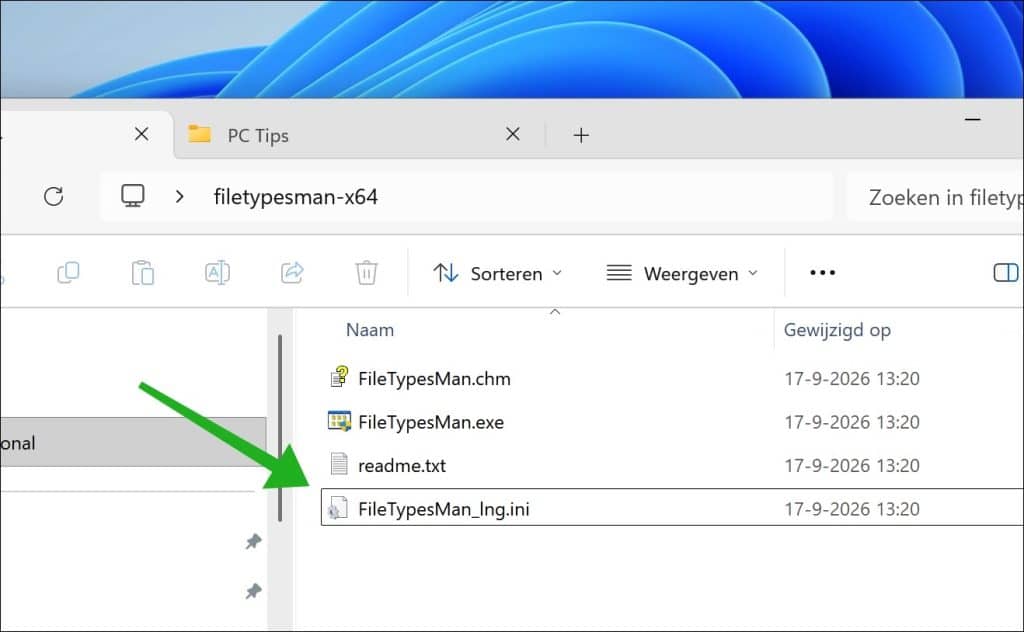The width and height of the screenshot is (1024, 632).
Task: Click the Delete trash icon in toolbar
Action: [366, 272]
